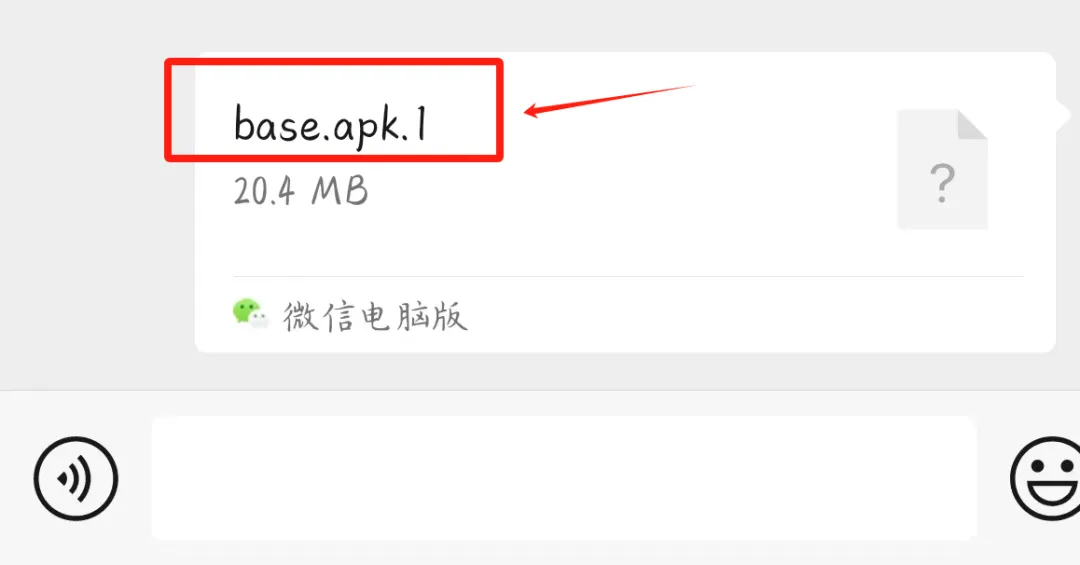Image resolution: width=1080 pixels, height=565 pixels.
Task: Click the red arrow annotation
Action: [610, 101]
